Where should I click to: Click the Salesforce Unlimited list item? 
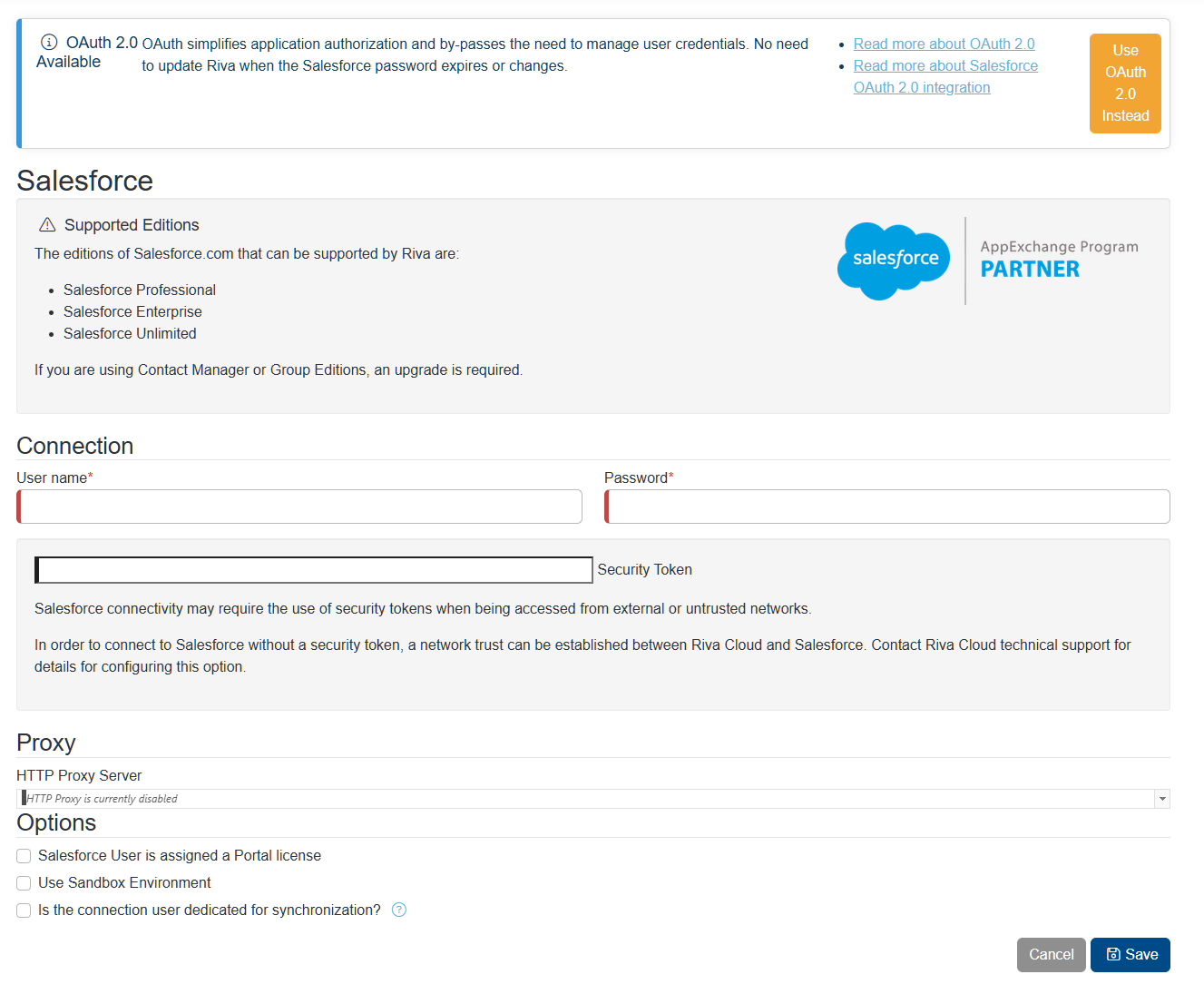point(130,333)
